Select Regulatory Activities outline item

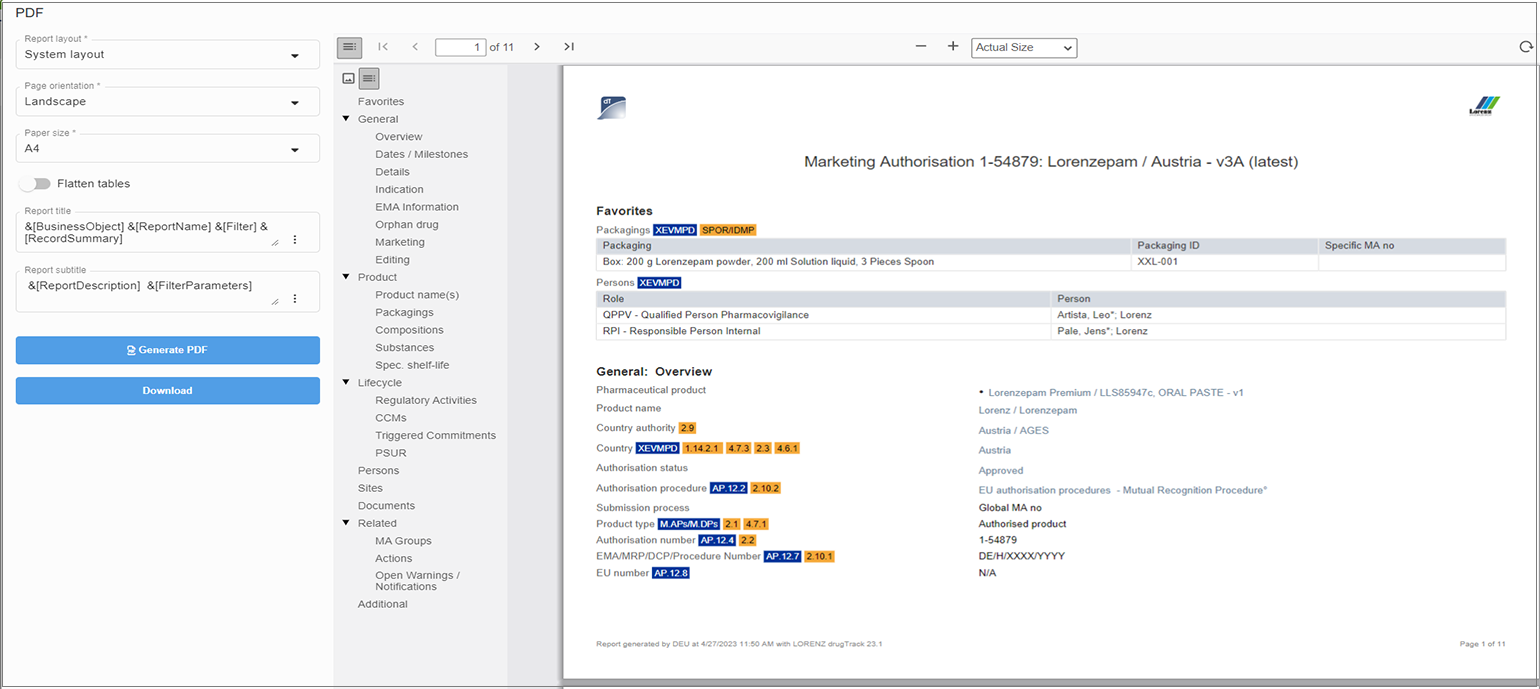point(426,400)
